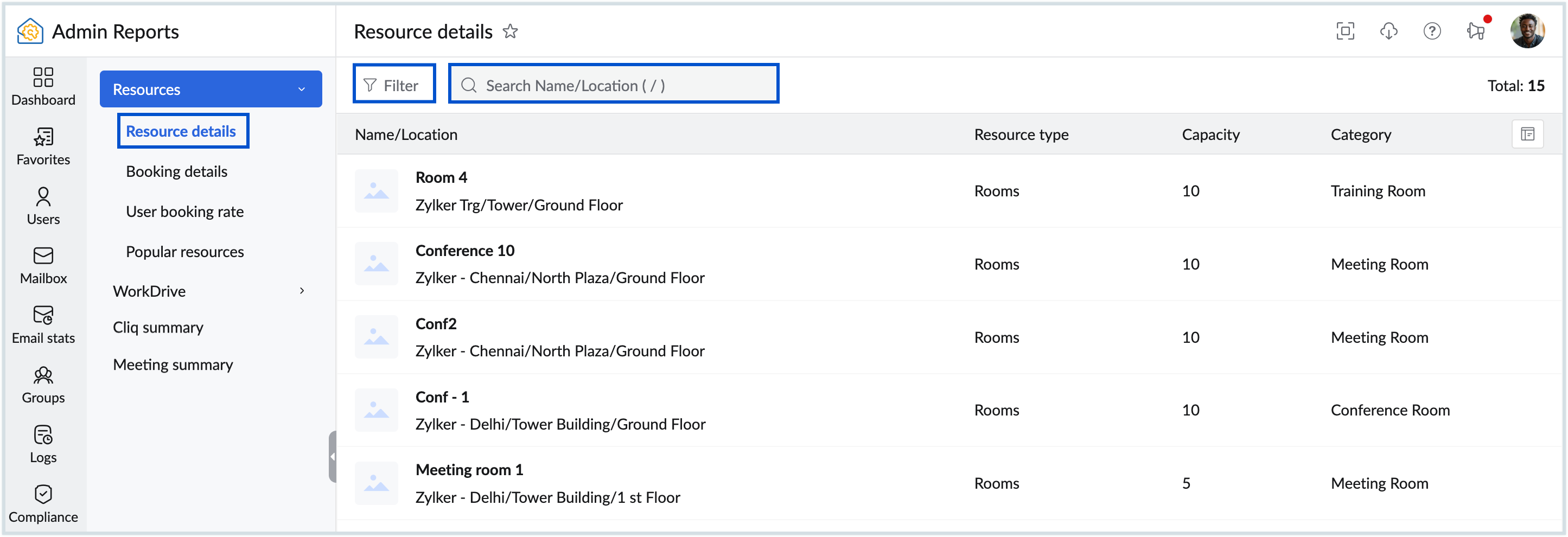Click the export download cloud icon
Screen dimensions: 1568x537
coord(1388,31)
